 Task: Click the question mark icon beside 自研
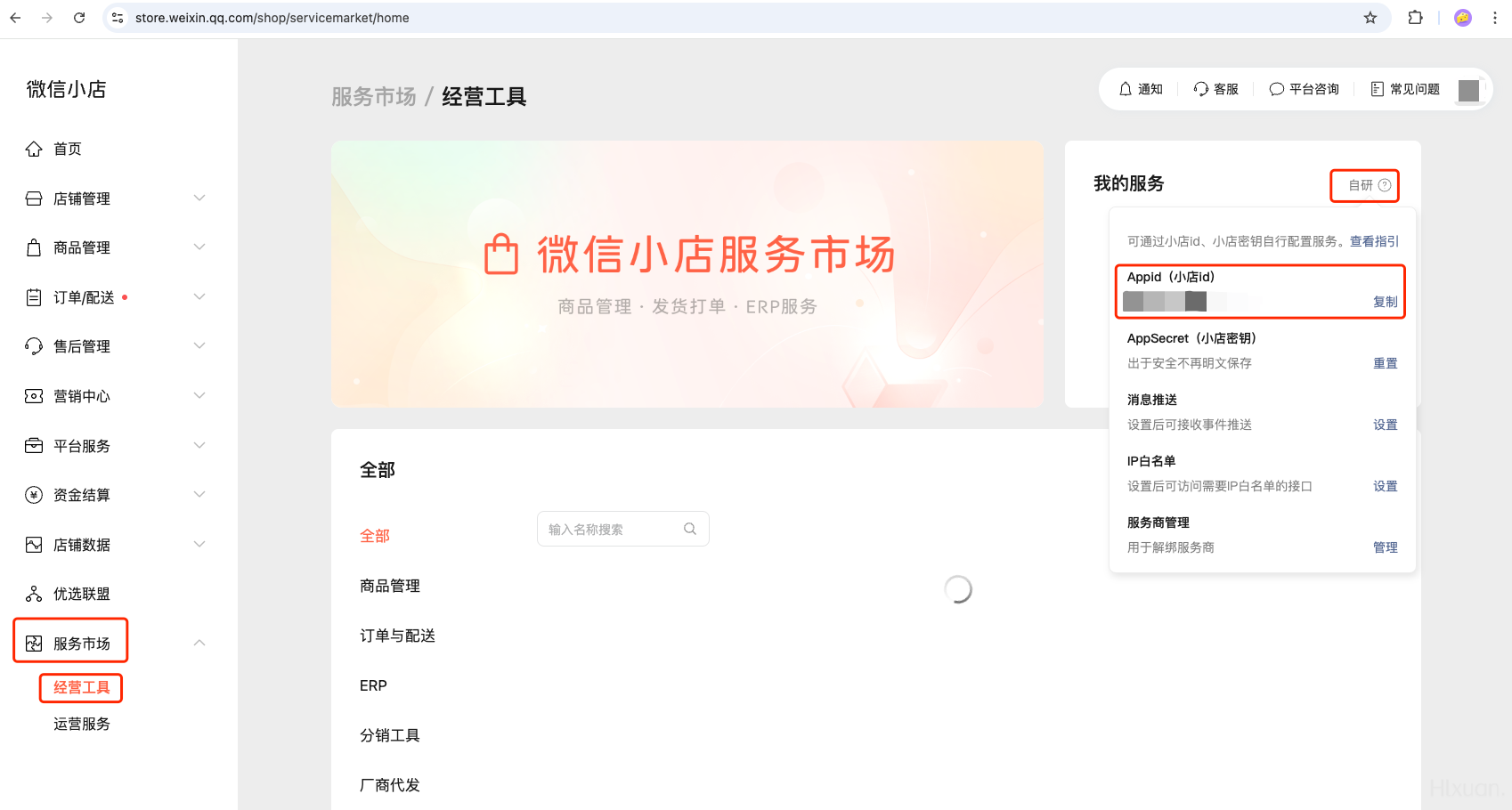[1385, 185]
